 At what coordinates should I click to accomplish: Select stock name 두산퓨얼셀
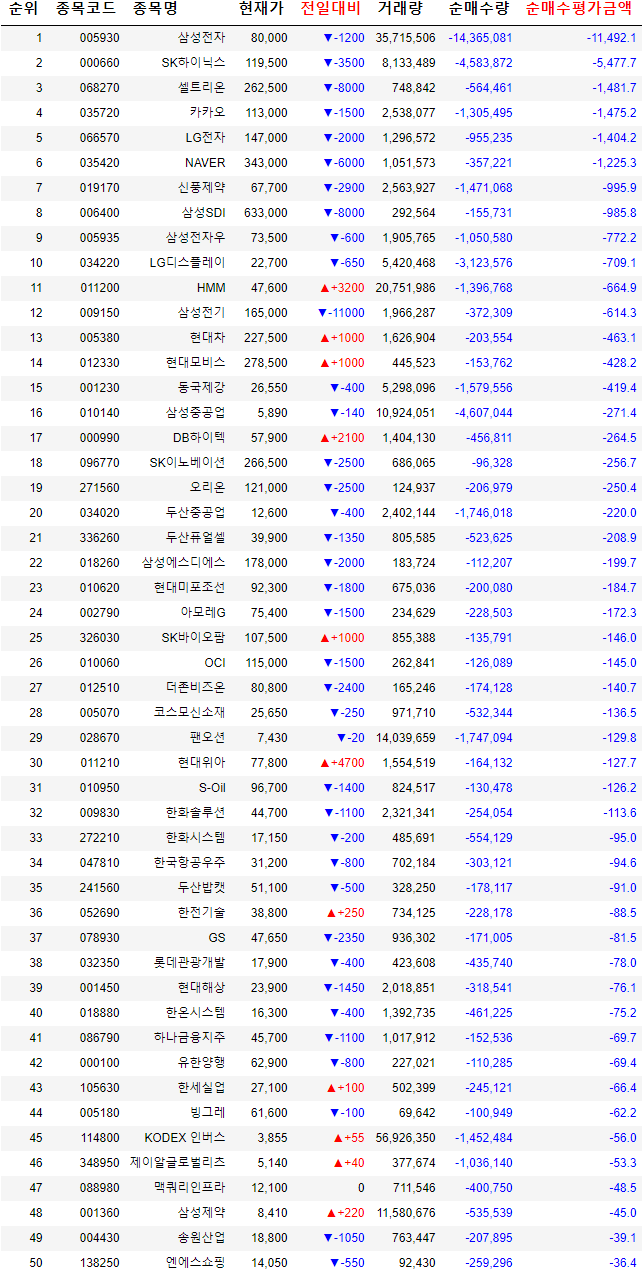(x=197, y=538)
